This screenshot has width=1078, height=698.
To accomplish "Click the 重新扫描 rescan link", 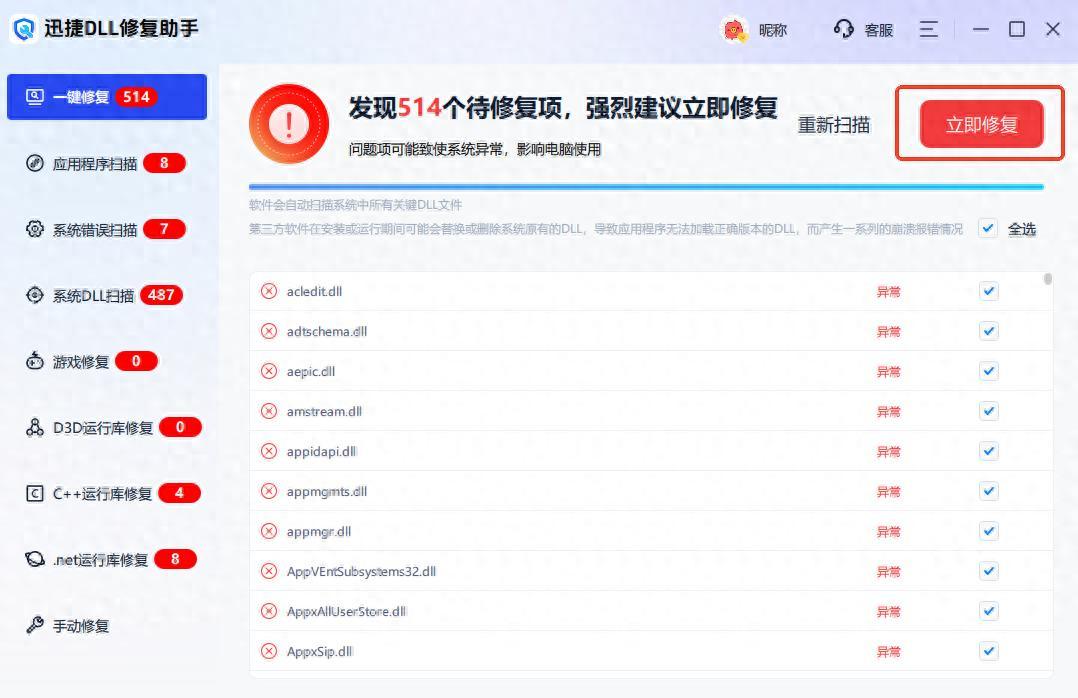I will click(833, 125).
